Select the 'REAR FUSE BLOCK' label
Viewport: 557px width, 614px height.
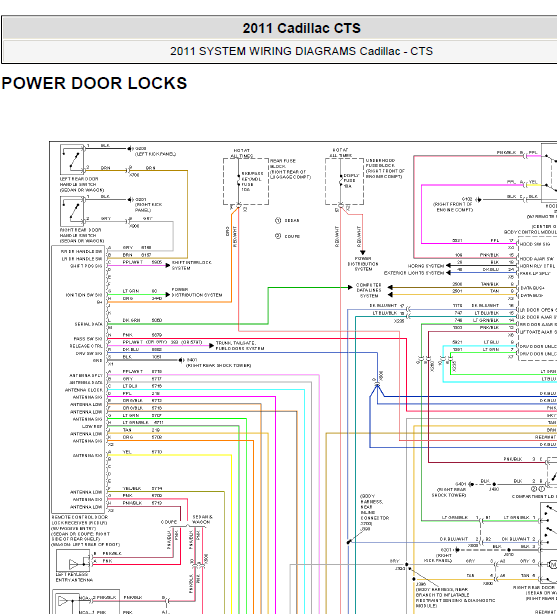290,169
